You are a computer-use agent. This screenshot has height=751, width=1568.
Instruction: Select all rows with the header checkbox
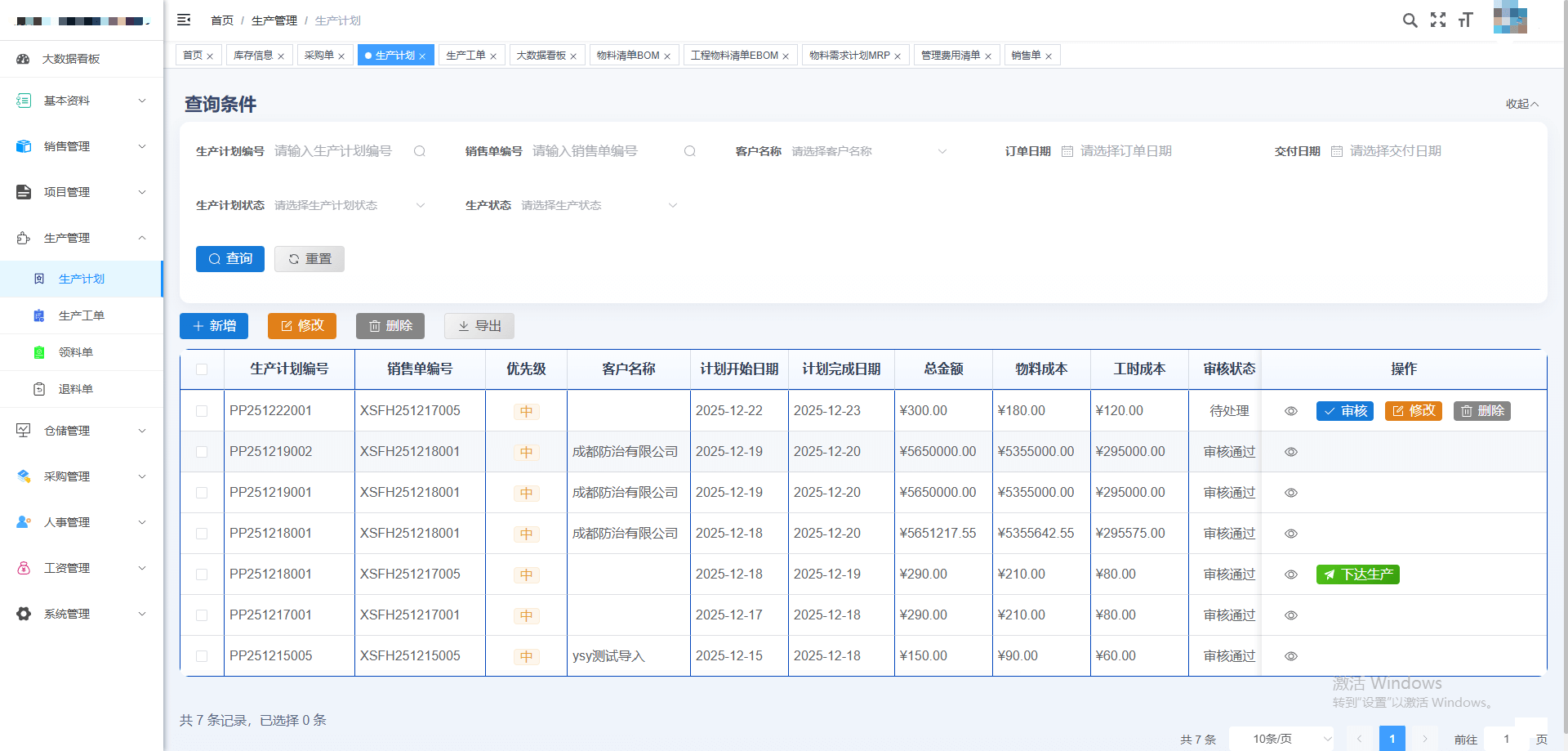(x=202, y=369)
